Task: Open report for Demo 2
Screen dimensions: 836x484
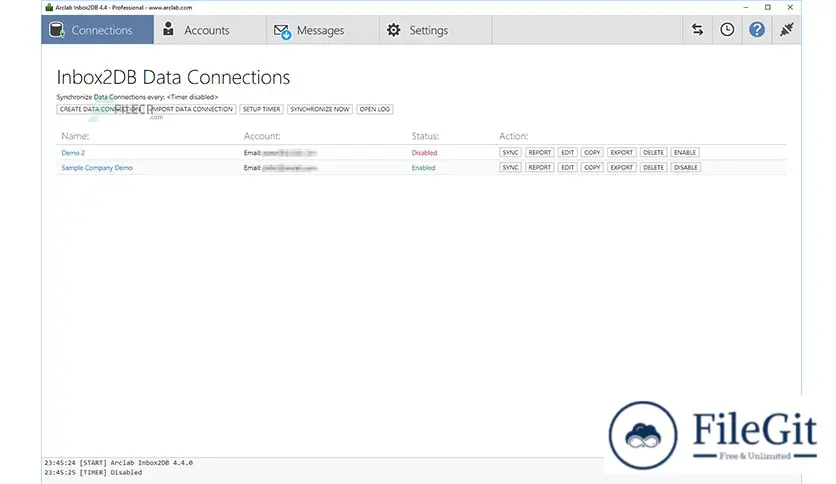Action: (x=540, y=152)
